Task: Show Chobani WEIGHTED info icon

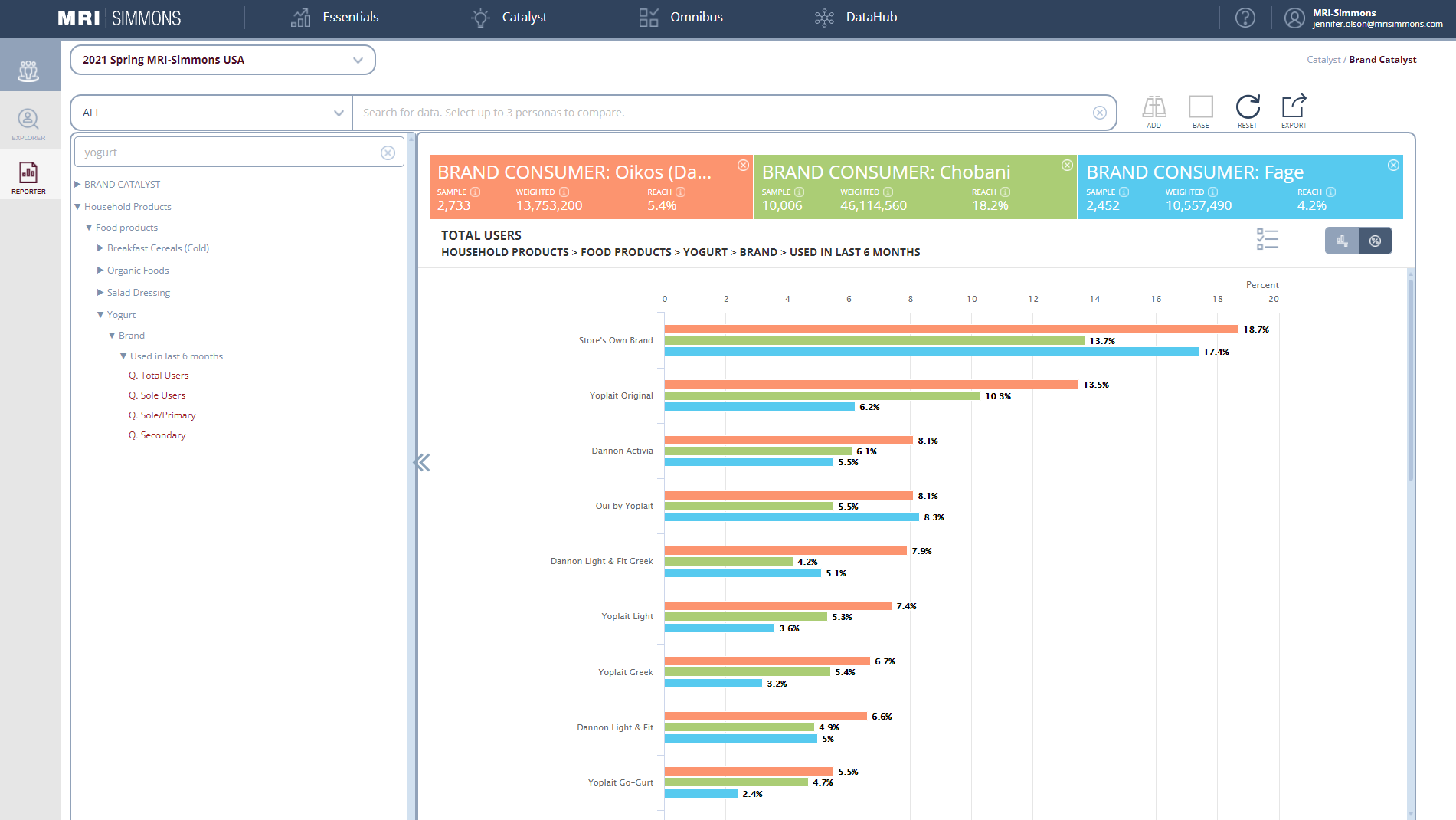Action: (888, 192)
